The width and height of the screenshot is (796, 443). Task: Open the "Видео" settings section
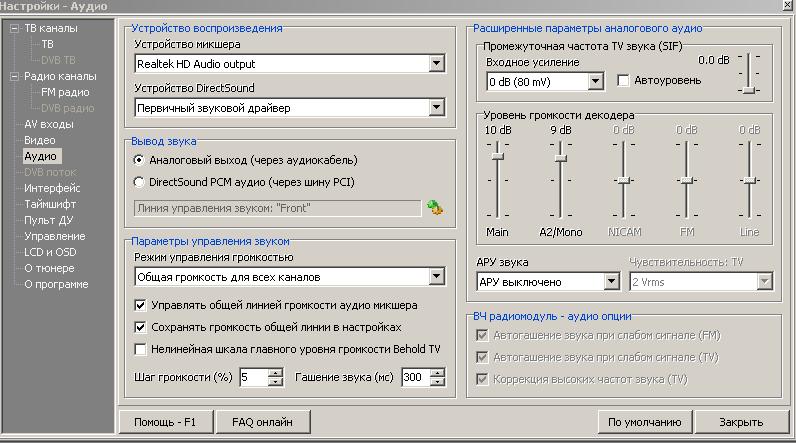[40, 141]
